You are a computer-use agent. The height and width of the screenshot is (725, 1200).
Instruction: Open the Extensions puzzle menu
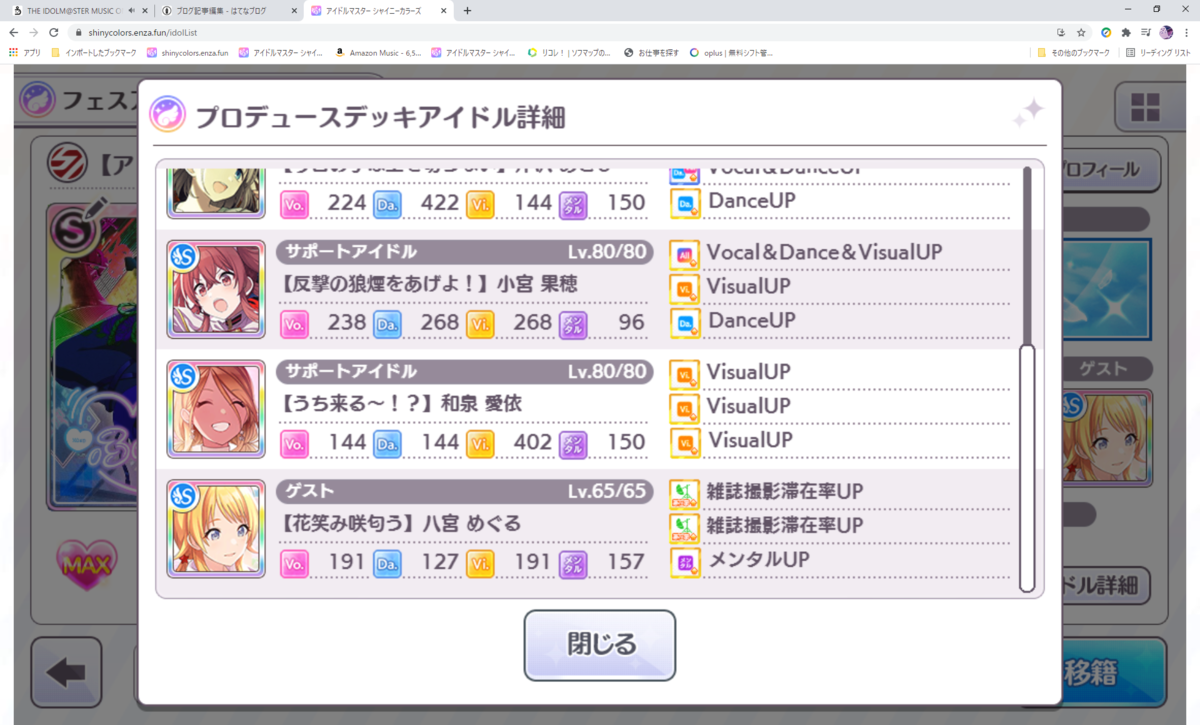(1125, 32)
